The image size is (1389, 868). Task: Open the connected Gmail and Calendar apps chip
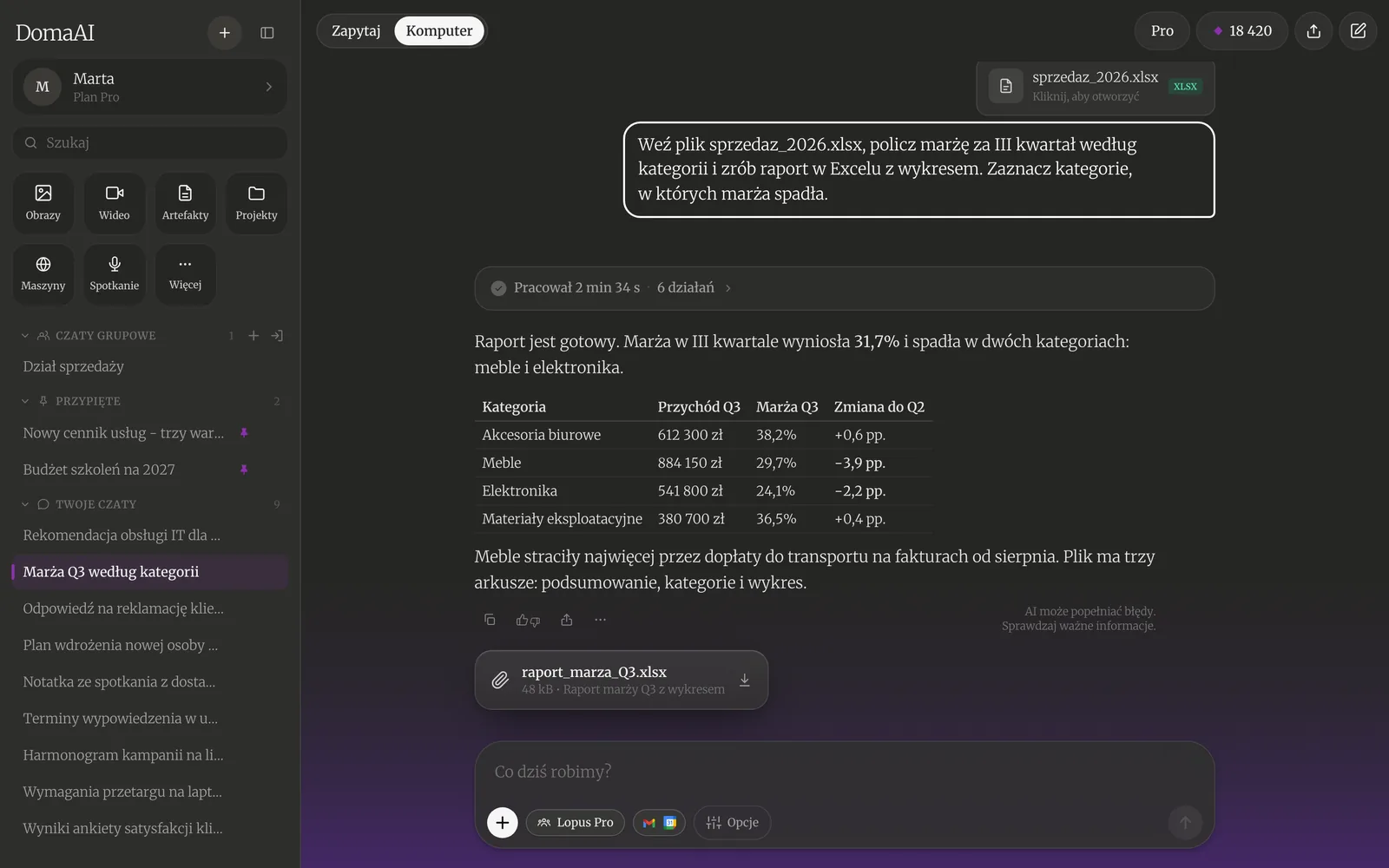click(x=660, y=823)
